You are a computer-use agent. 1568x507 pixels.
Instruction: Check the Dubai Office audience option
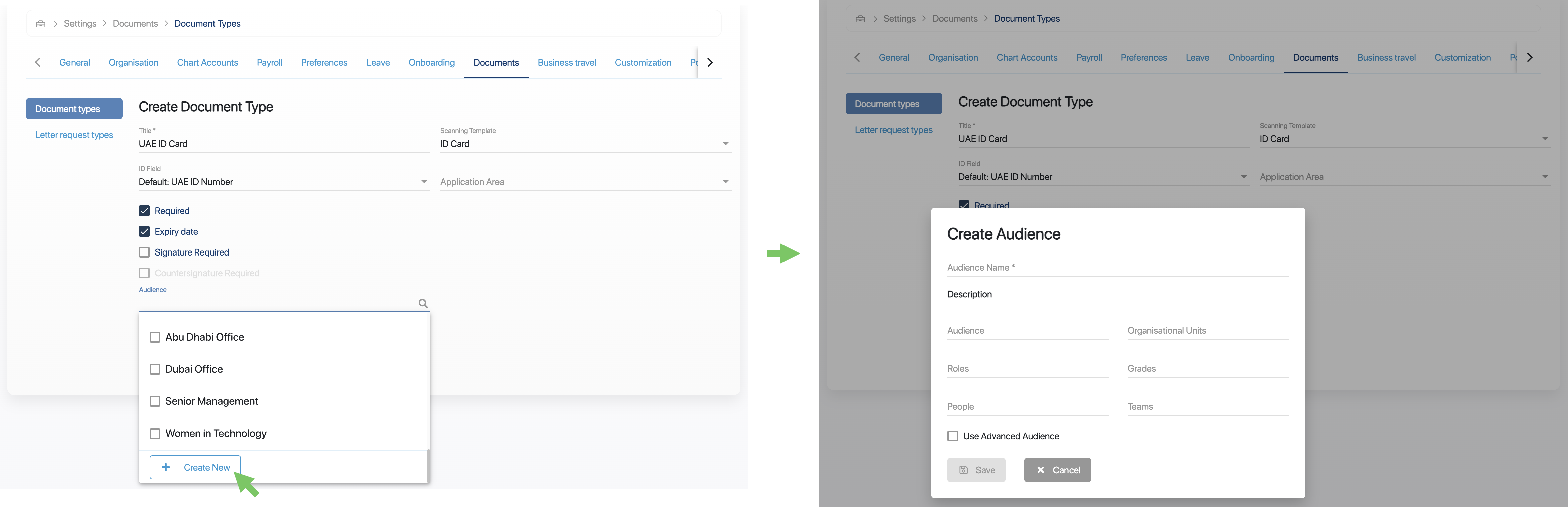(x=155, y=369)
